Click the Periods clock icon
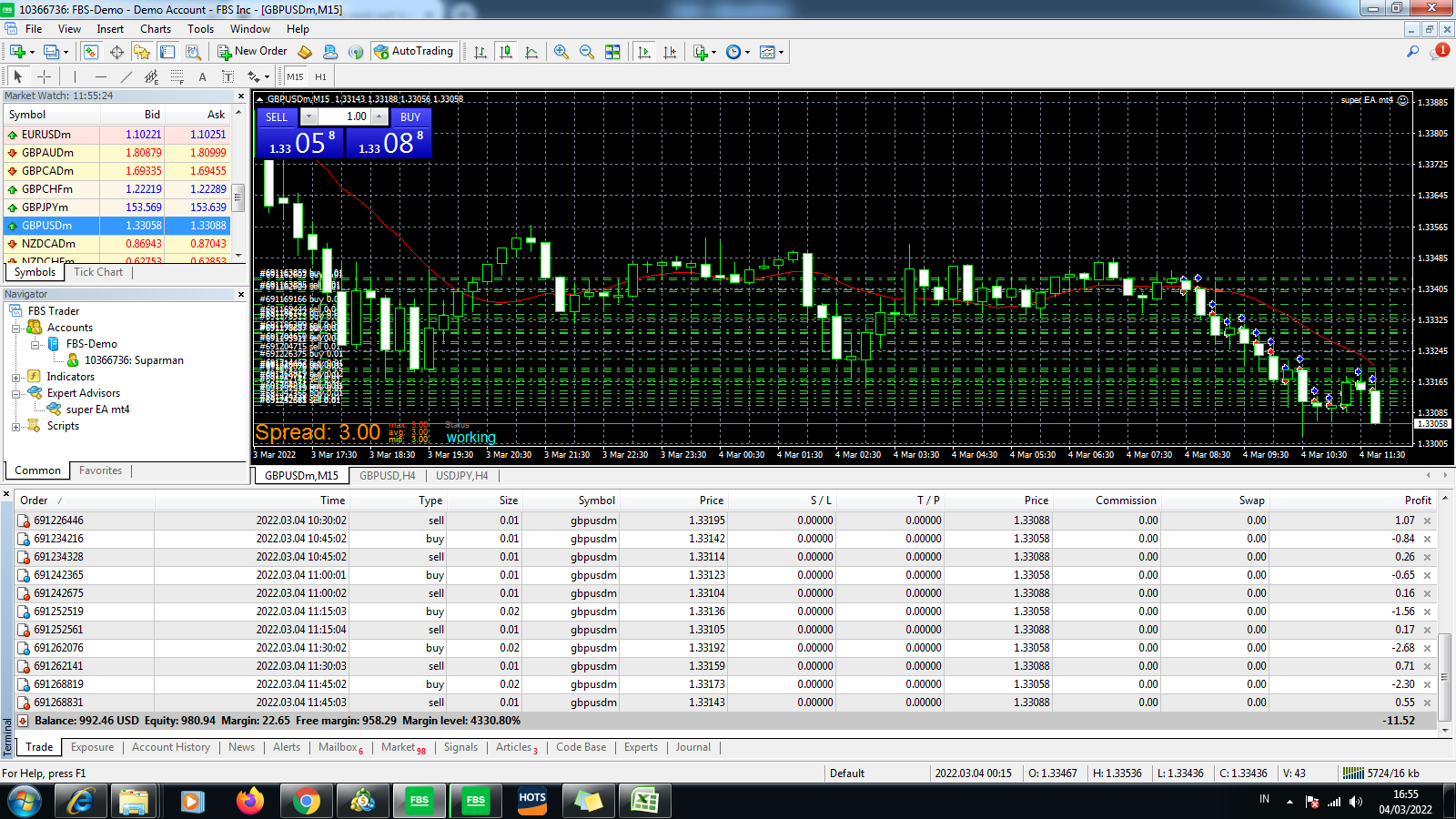Viewport: 1456px width, 819px height. (733, 52)
